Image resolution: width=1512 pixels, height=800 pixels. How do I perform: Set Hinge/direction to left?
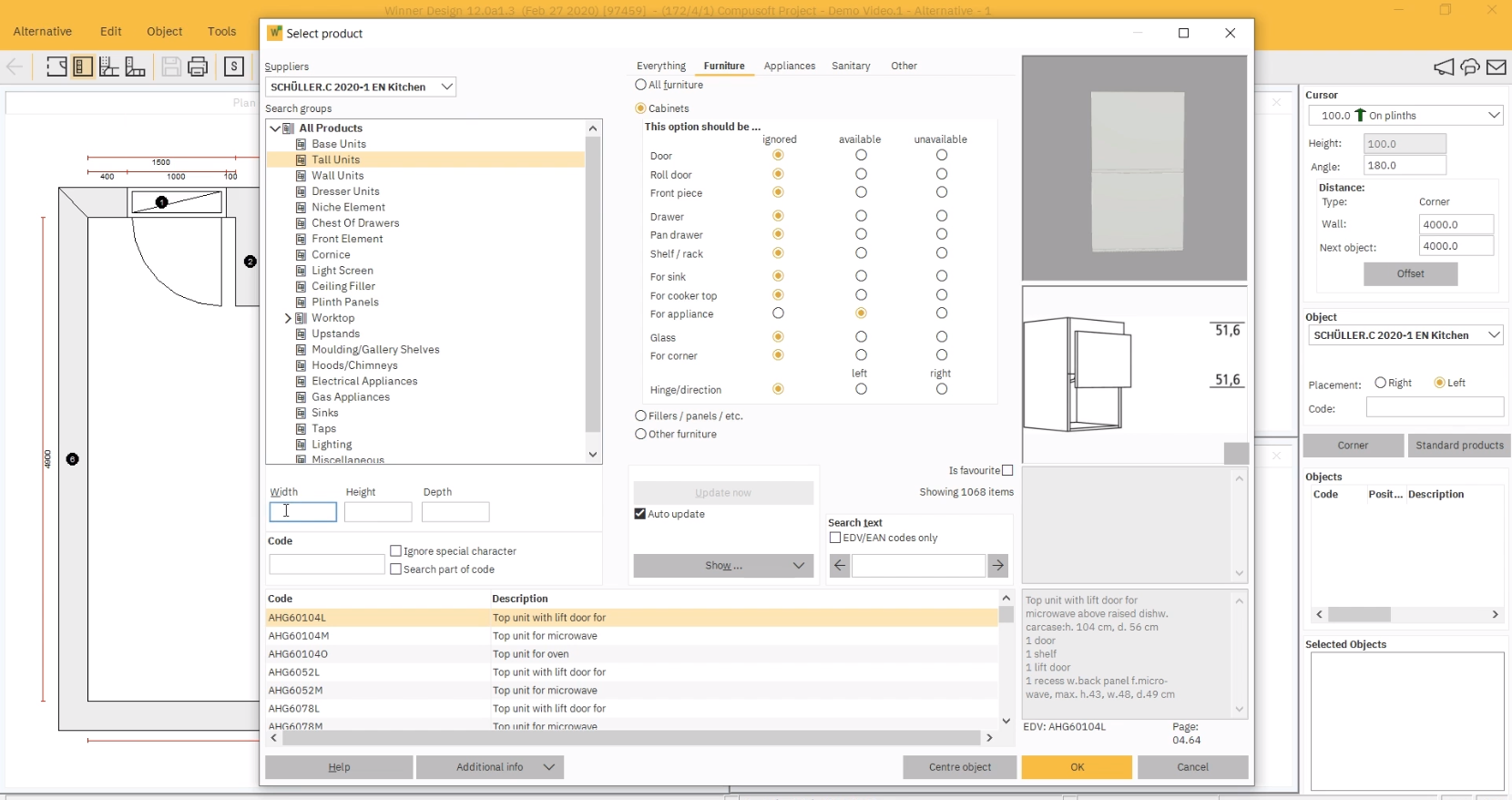(861, 389)
